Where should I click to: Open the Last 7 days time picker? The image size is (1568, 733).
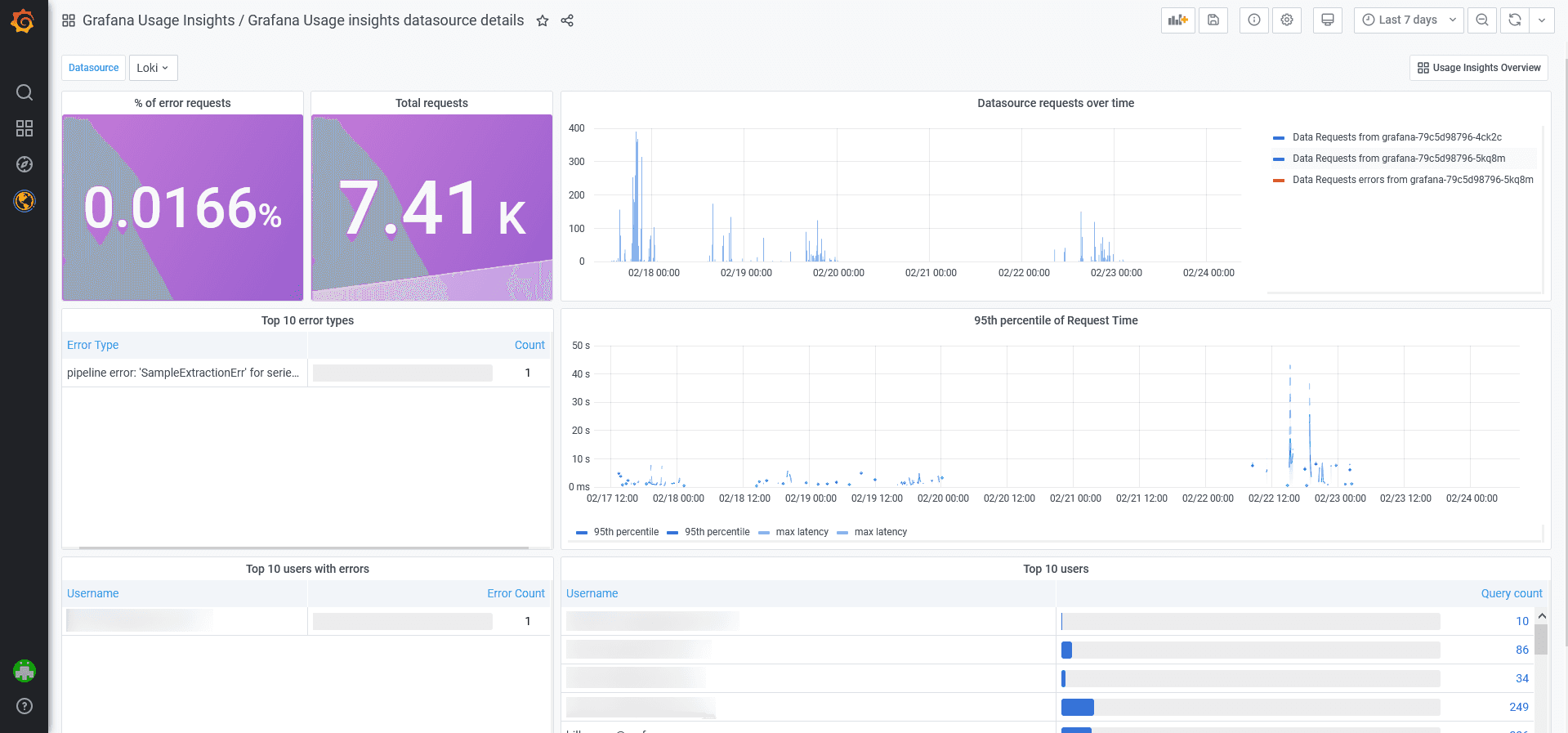(1409, 20)
